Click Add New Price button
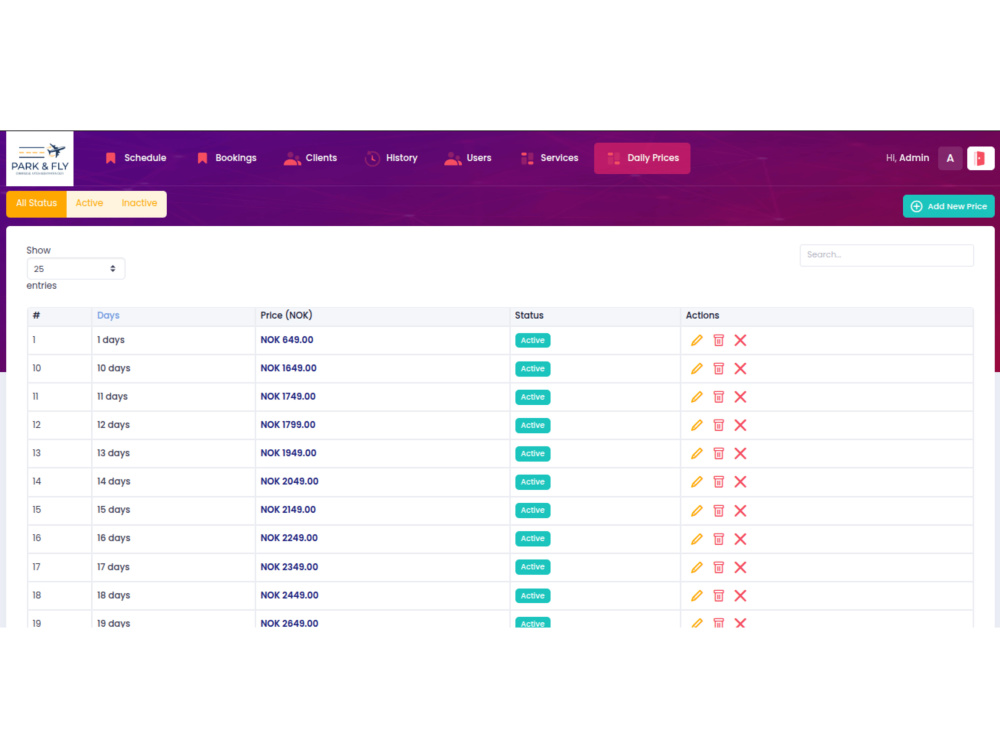The height and width of the screenshot is (750, 1000). pos(948,206)
